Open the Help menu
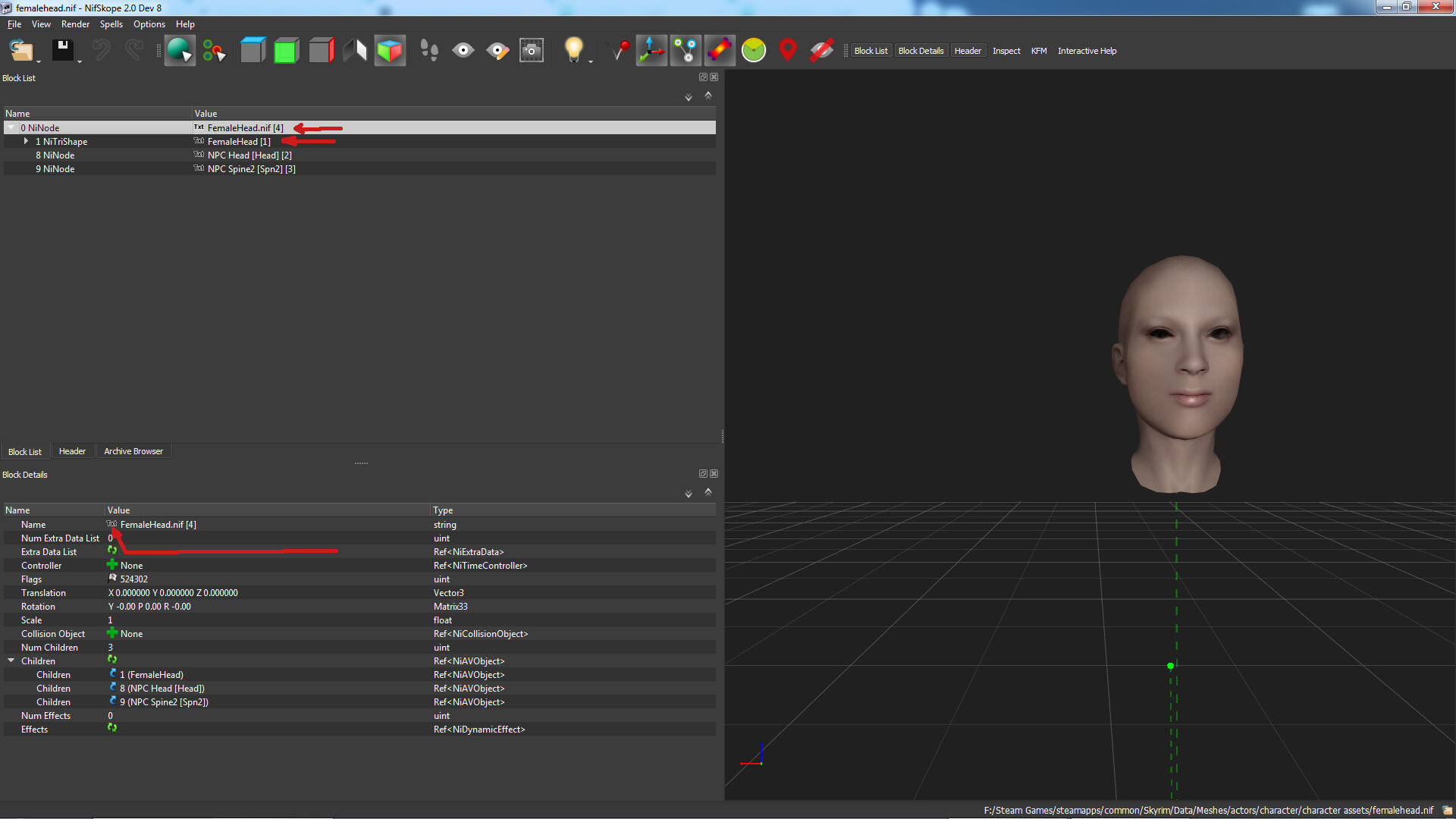Screen dimensions: 1456x819 click(x=185, y=24)
